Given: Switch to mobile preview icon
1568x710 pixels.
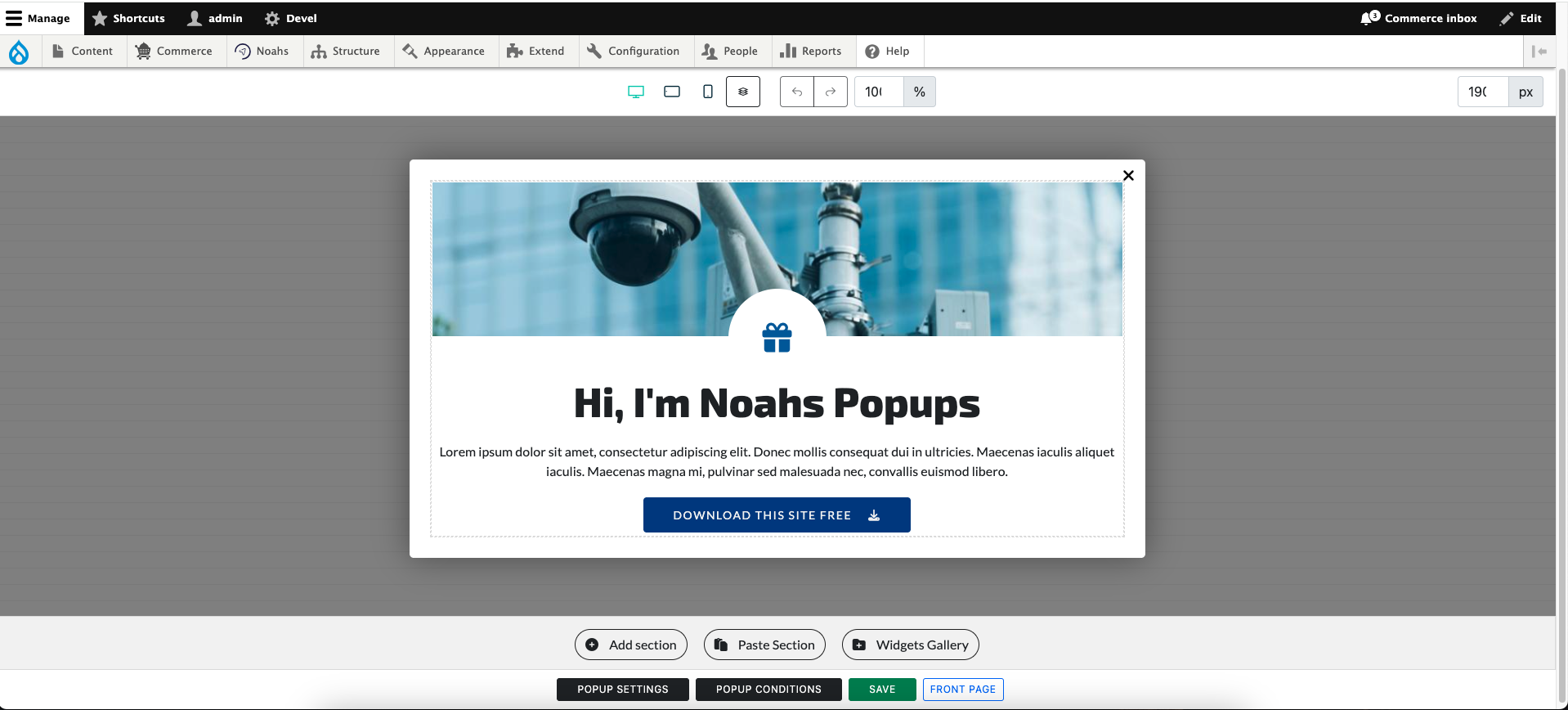Looking at the screenshot, I should pyautogui.click(x=708, y=92).
